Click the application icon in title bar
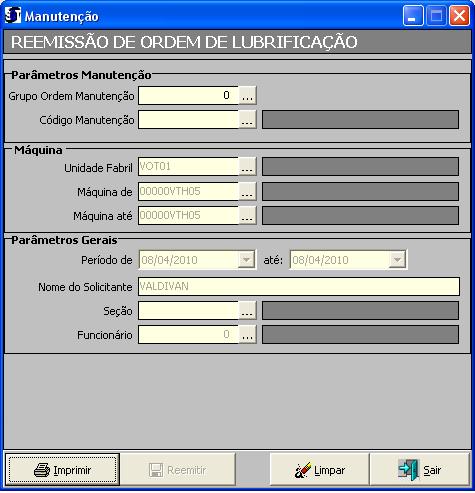Image resolution: width=475 pixels, height=493 pixels. tap(13, 15)
